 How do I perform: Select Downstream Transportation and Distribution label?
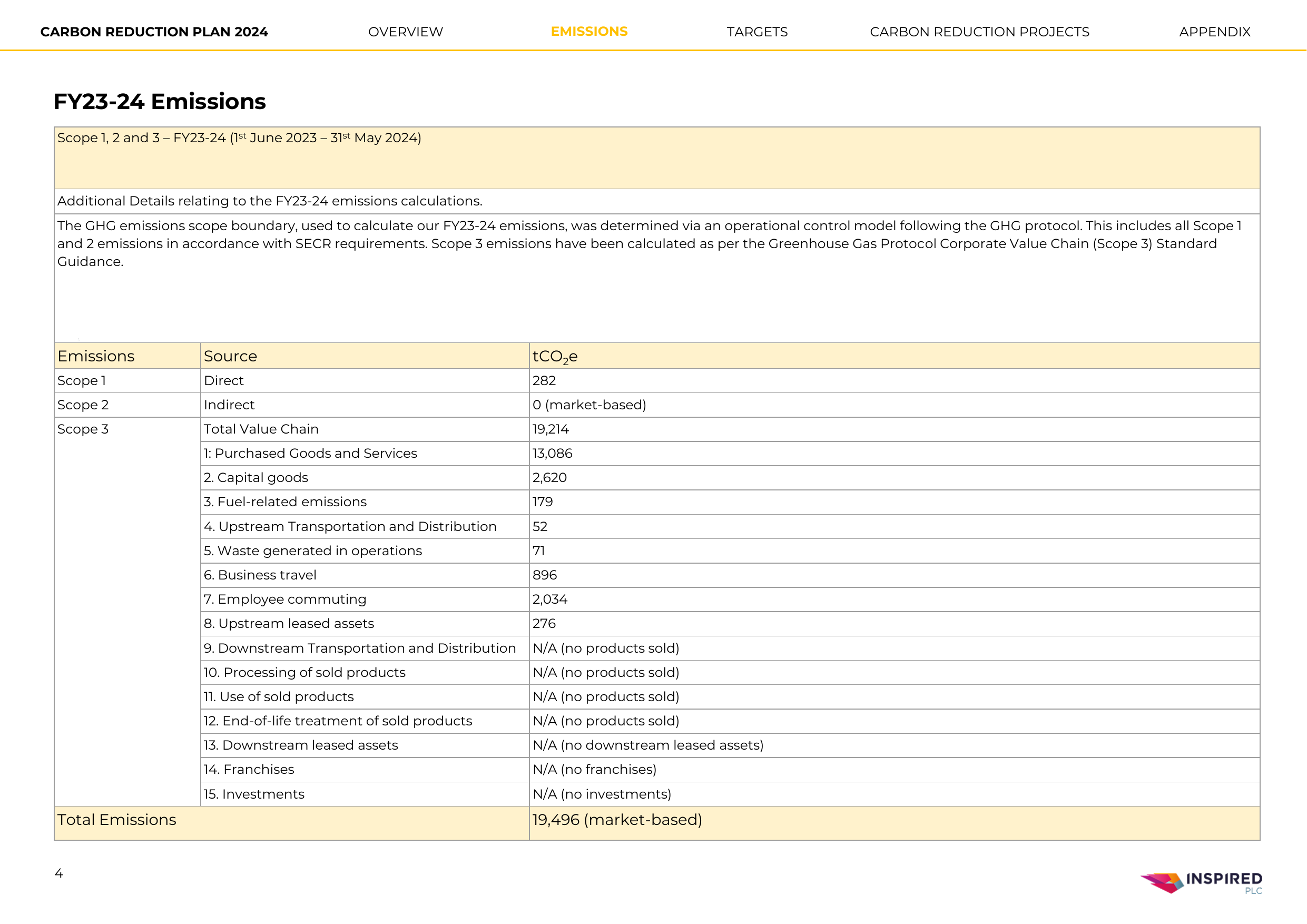click(x=360, y=648)
